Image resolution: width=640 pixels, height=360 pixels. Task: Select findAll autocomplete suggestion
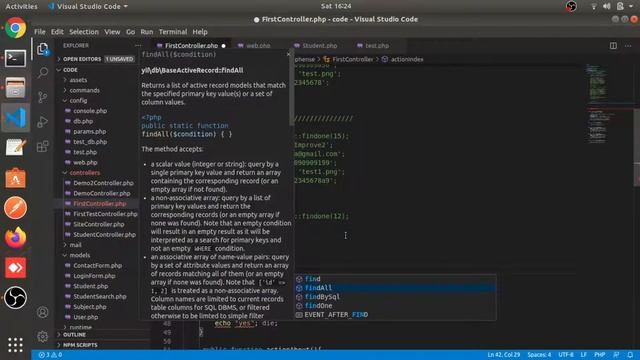(396, 288)
